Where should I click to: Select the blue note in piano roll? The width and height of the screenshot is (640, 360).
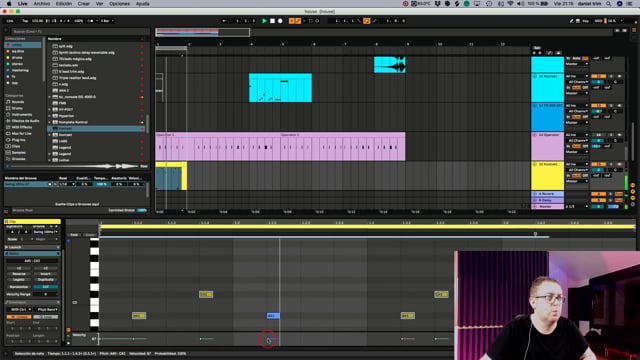273,316
